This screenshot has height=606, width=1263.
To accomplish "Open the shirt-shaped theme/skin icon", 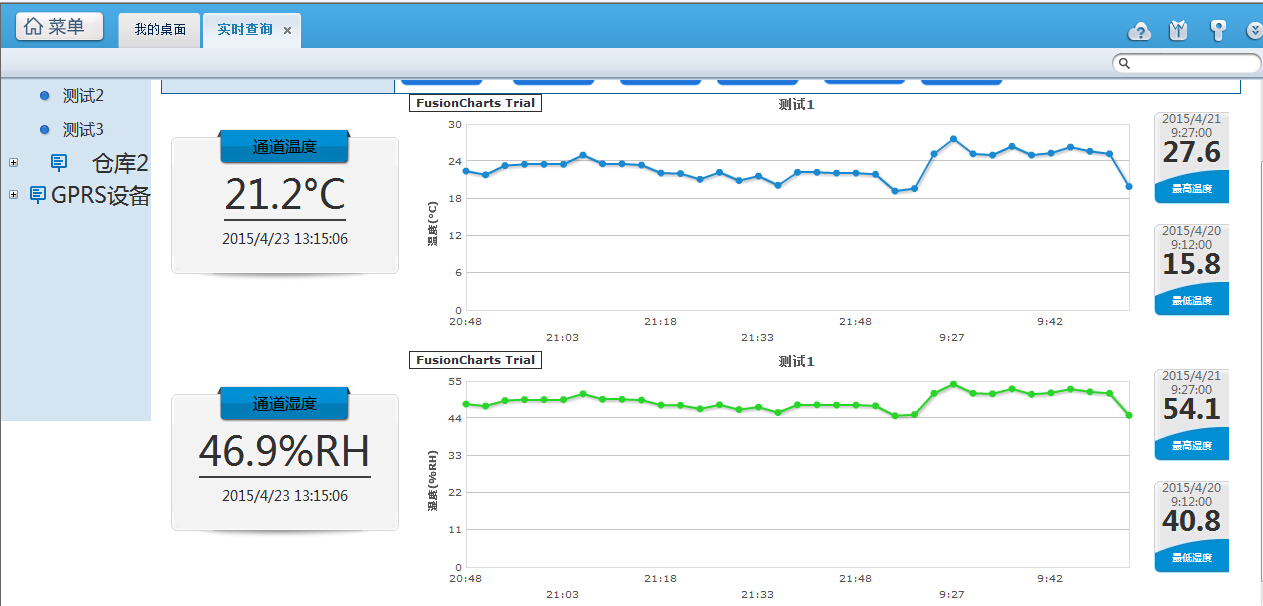I will point(1178,31).
